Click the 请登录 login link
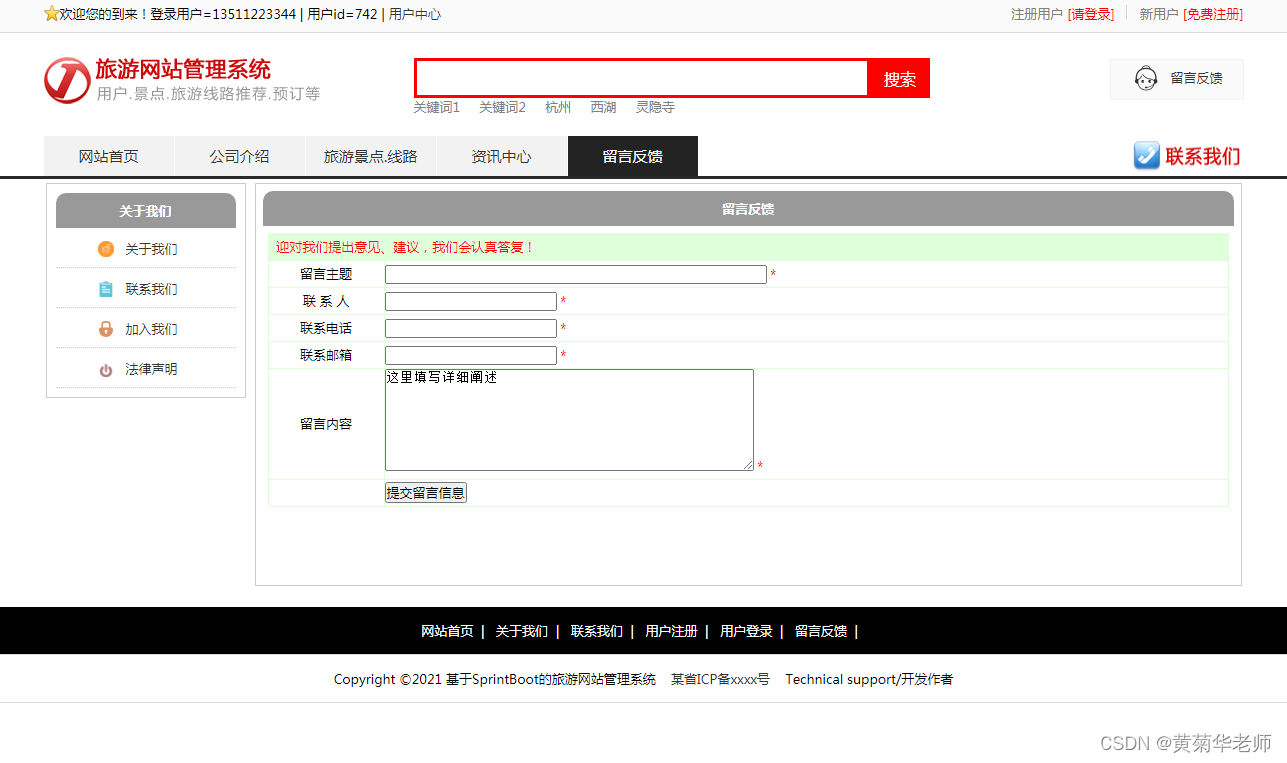Image resolution: width=1287 pixels, height=763 pixels. tap(1091, 14)
